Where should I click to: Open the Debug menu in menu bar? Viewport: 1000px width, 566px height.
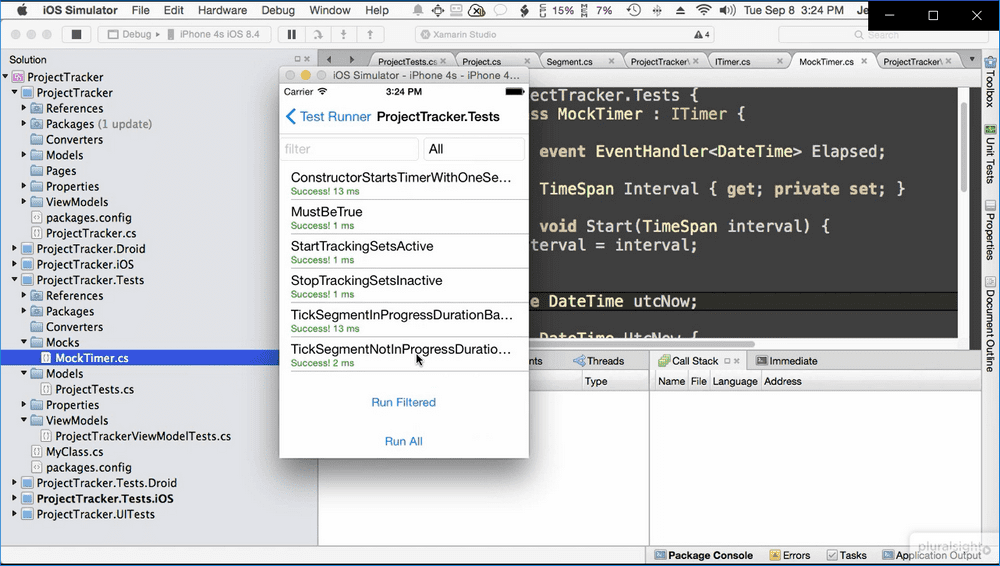[278, 10]
